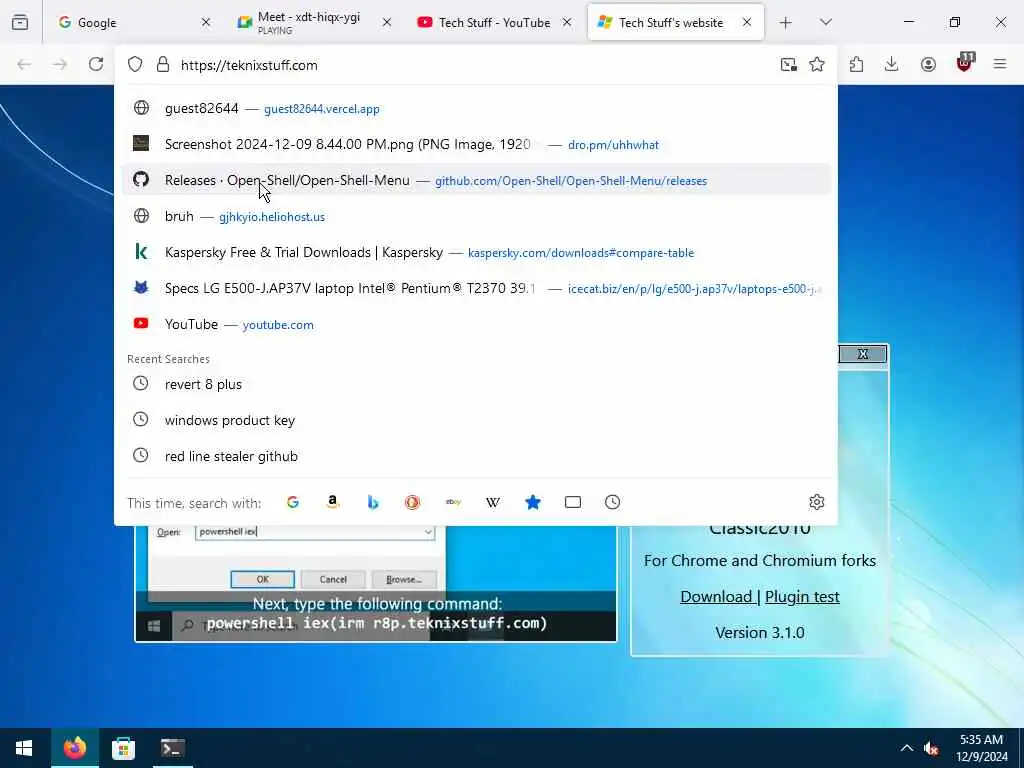This screenshot has height=768, width=1024.
Task: Click Browse in the Run dialog image
Action: pyautogui.click(x=404, y=579)
